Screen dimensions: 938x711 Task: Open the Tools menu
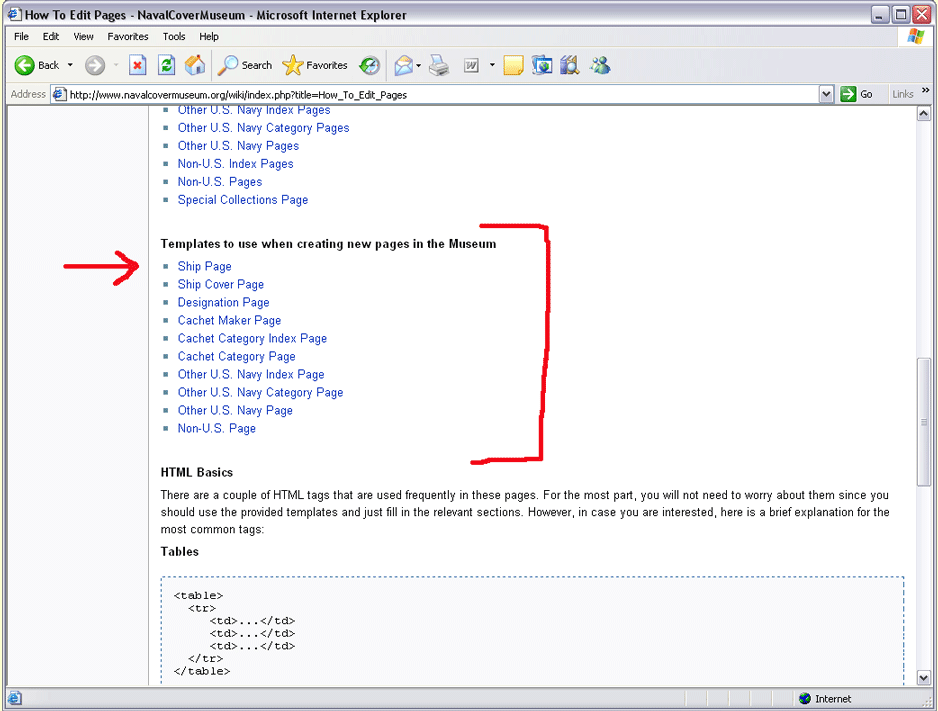174,36
